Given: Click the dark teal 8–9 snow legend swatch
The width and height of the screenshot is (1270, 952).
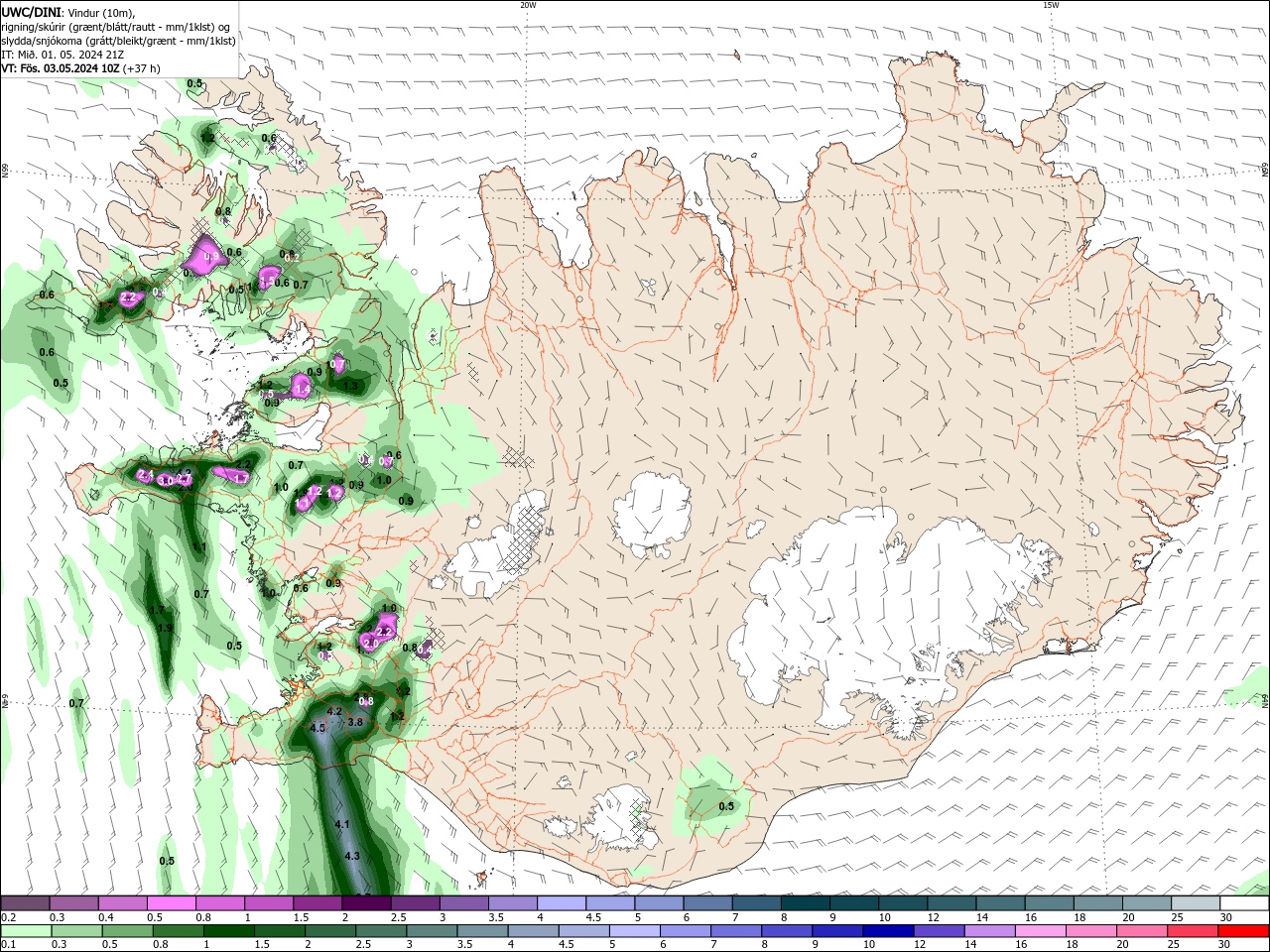Looking at the screenshot, I should tap(807, 903).
